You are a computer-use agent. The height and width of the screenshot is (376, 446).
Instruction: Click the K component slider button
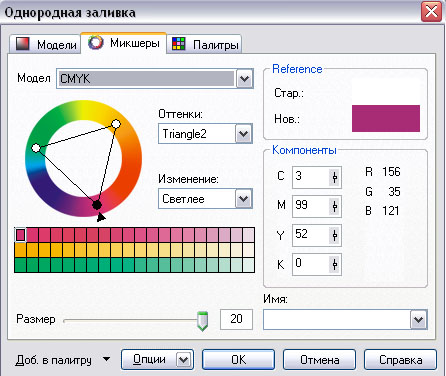pyautogui.click(x=335, y=264)
